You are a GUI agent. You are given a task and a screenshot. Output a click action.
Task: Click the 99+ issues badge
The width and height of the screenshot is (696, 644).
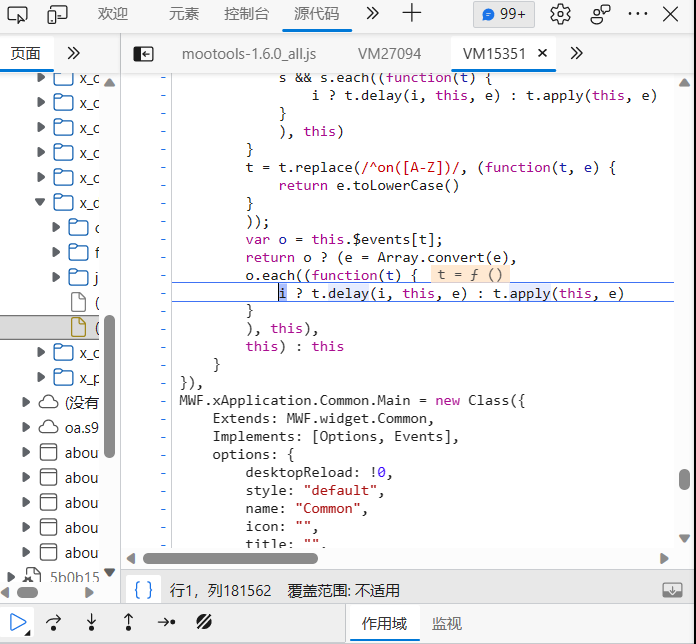[505, 14]
